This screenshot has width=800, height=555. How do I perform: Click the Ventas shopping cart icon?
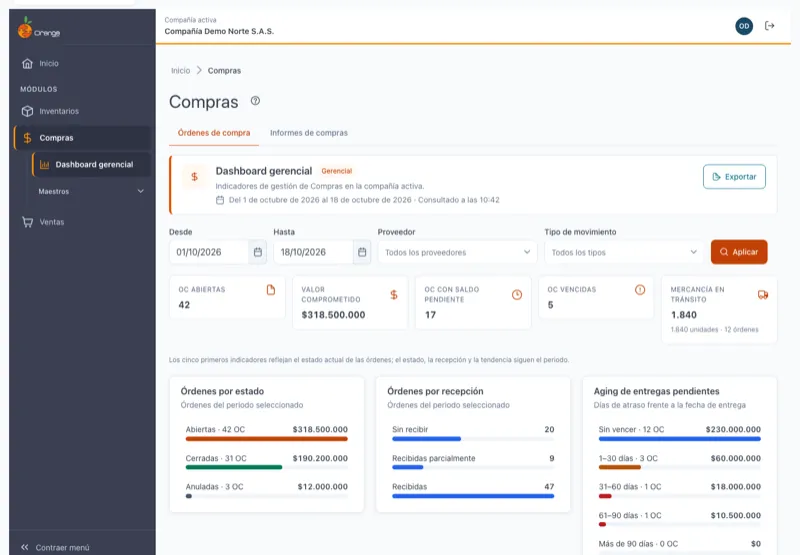pos(28,222)
